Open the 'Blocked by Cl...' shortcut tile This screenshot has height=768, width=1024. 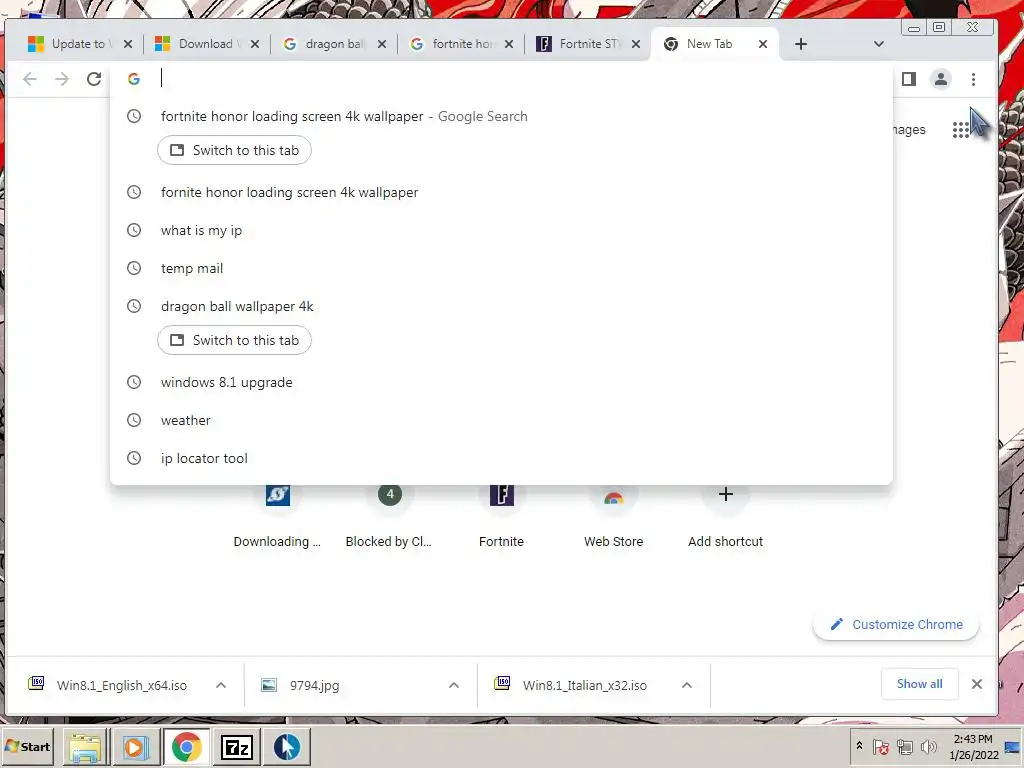389,516
